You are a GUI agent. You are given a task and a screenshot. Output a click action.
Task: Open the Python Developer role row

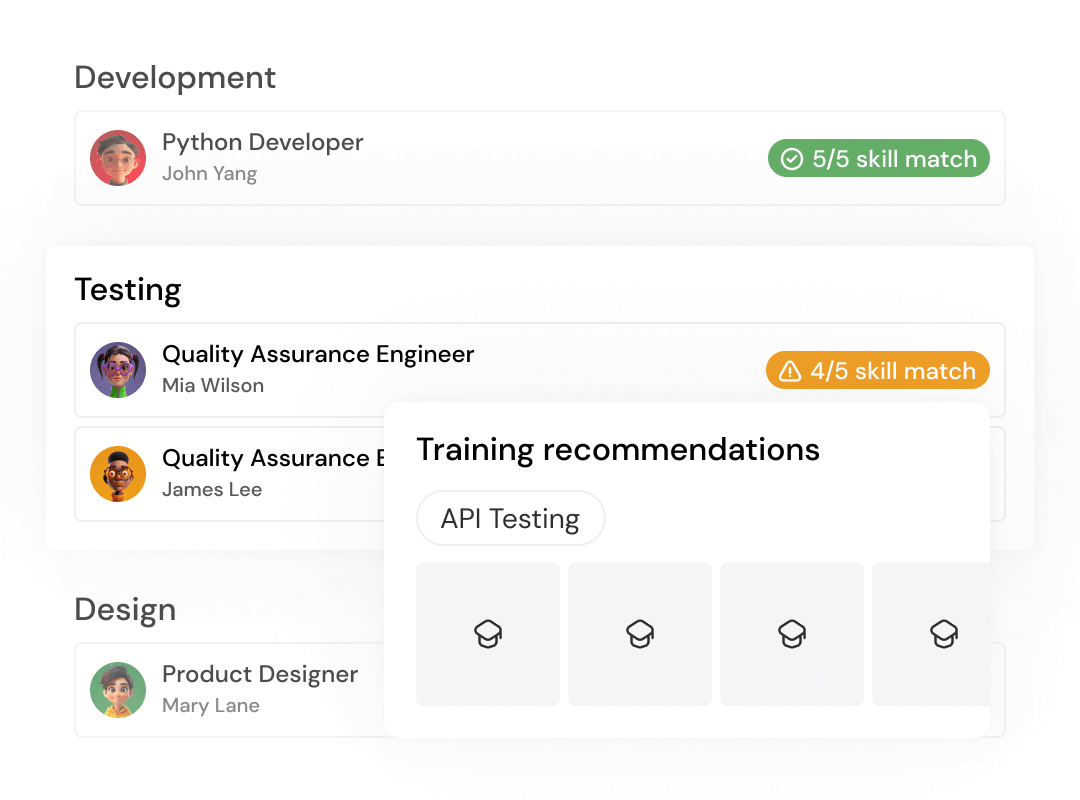coord(450,158)
